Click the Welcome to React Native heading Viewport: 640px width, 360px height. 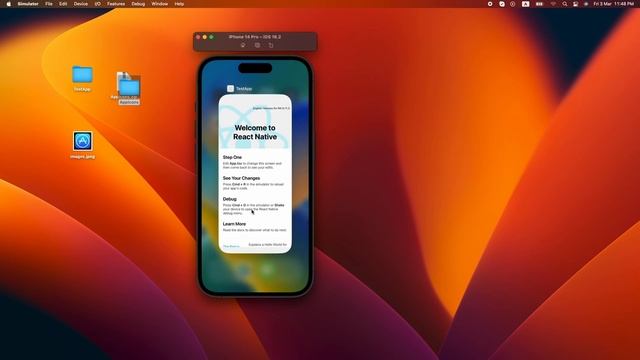255,132
